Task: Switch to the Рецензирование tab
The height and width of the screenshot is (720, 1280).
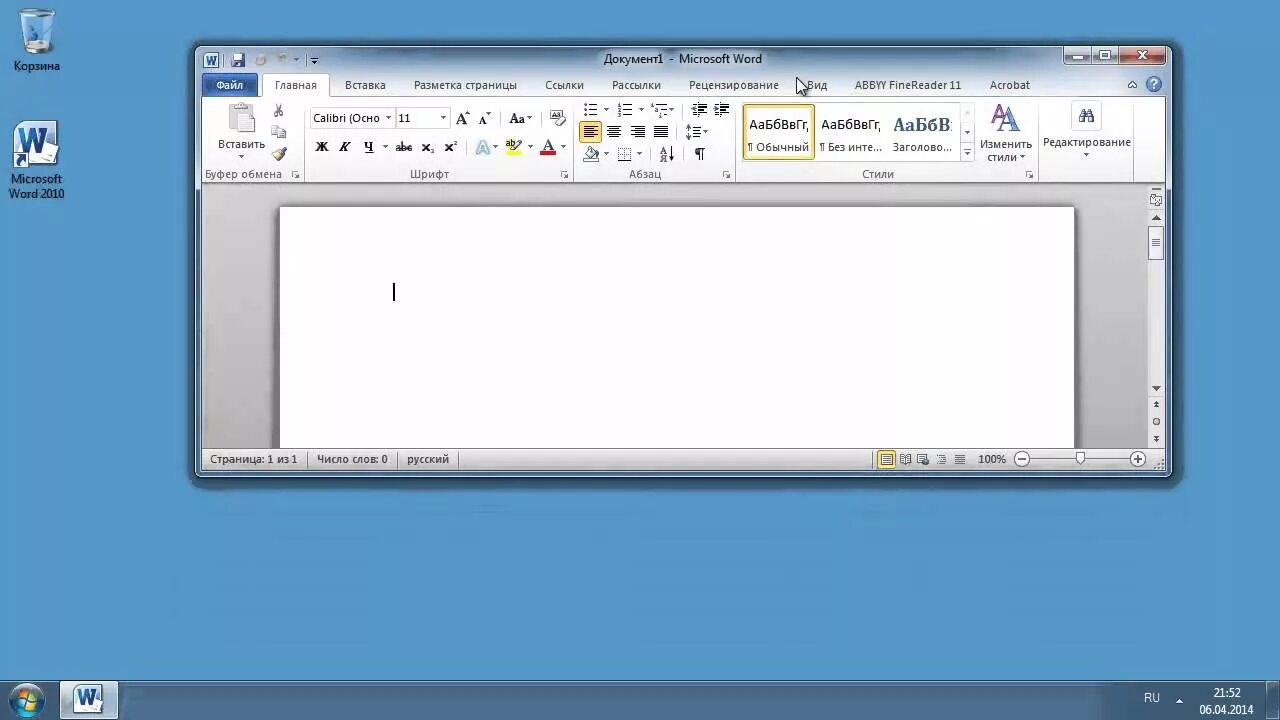Action: click(733, 85)
